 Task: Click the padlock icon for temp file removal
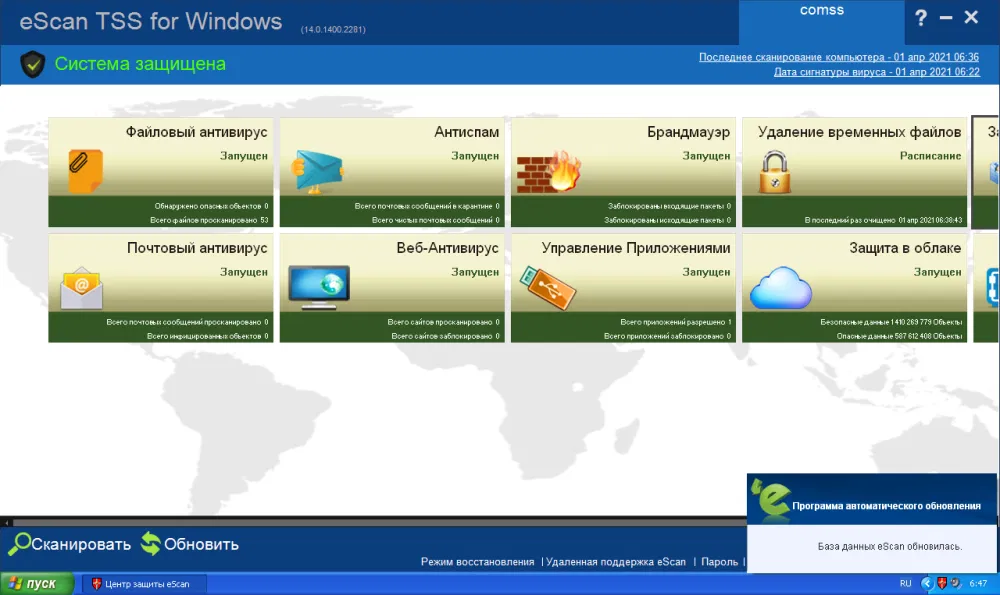(775, 172)
